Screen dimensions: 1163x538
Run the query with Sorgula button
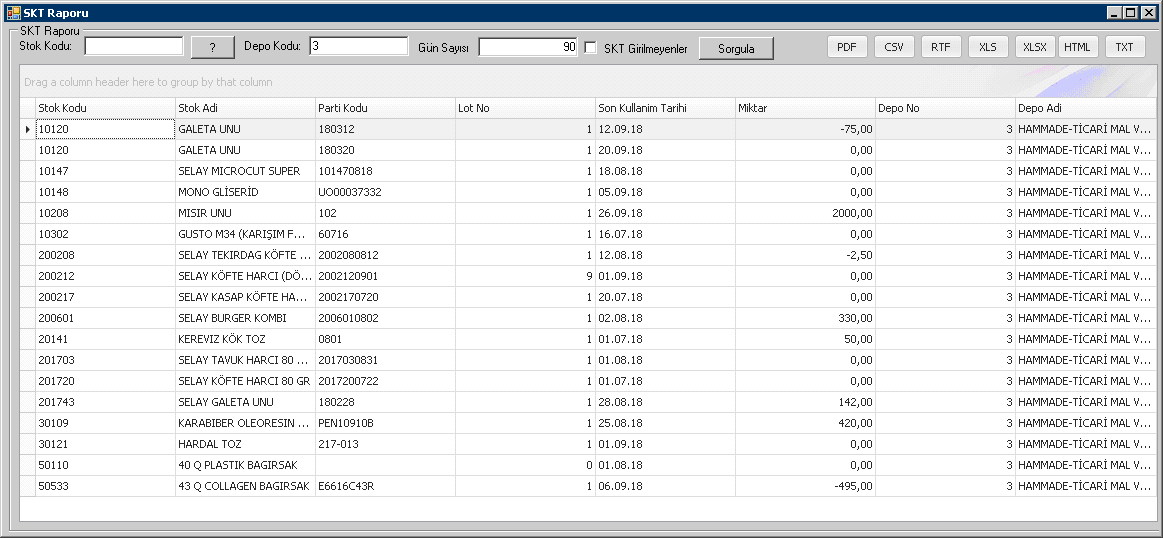pyautogui.click(x=735, y=48)
